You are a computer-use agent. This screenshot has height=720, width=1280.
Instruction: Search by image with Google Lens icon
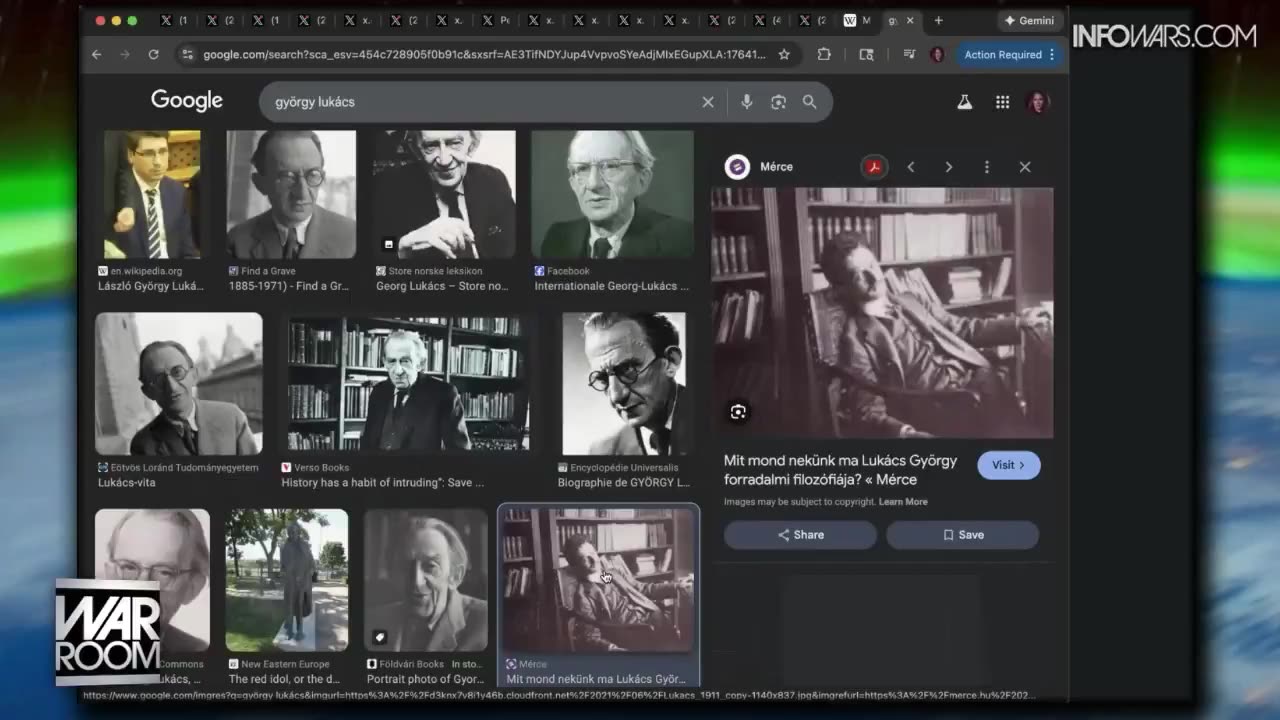(778, 102)
